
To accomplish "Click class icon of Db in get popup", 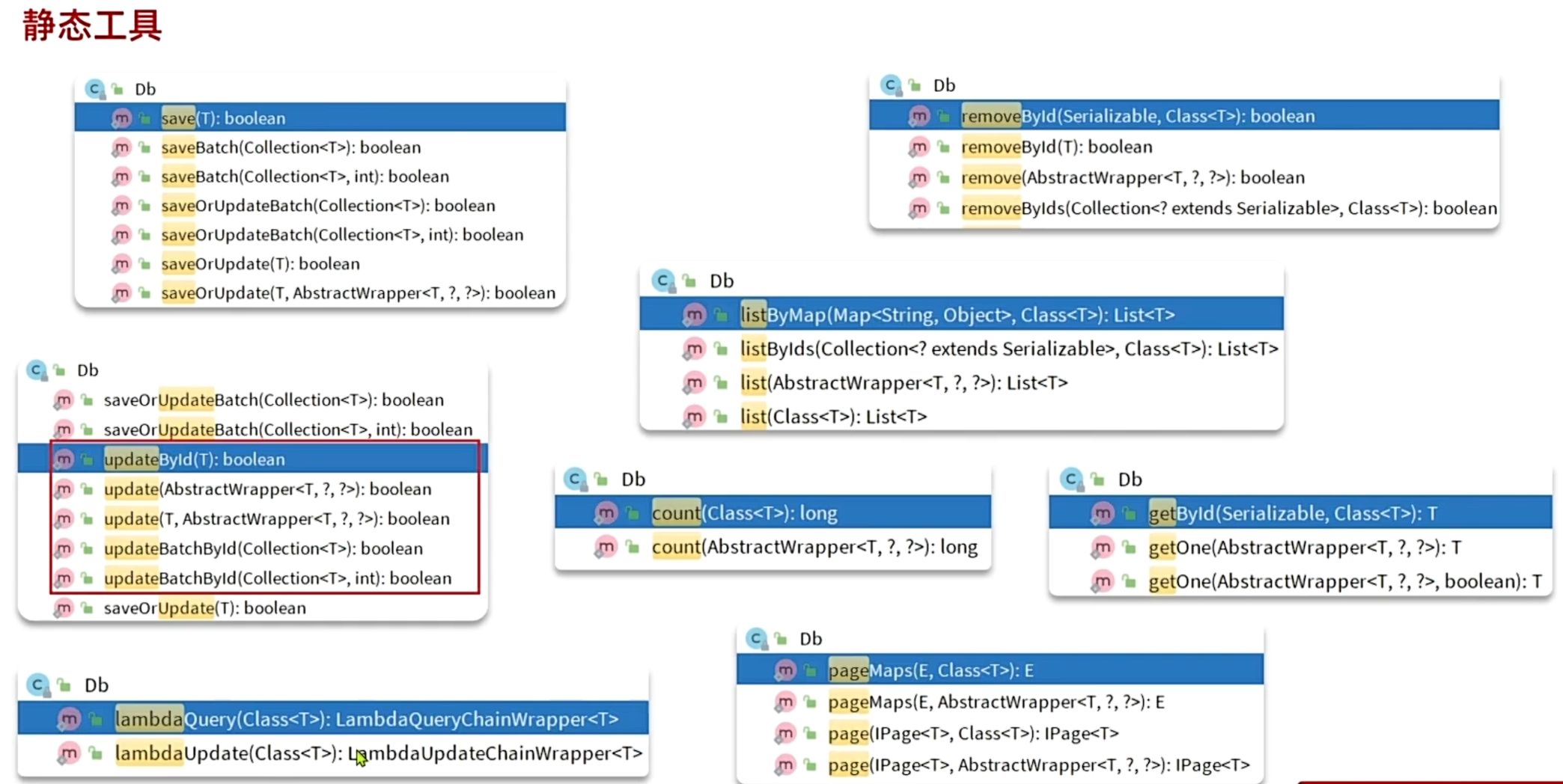I will 1072,480.
